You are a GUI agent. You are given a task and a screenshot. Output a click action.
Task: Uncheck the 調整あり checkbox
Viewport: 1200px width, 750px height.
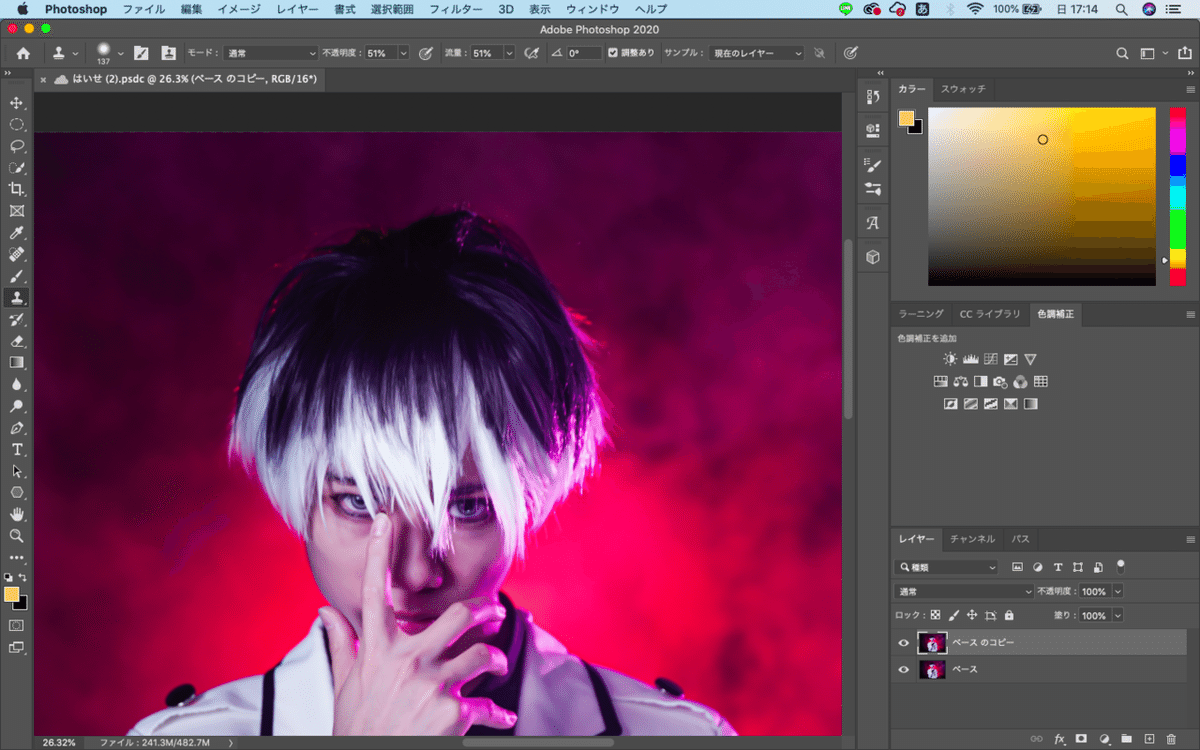[x=613, y=53]
